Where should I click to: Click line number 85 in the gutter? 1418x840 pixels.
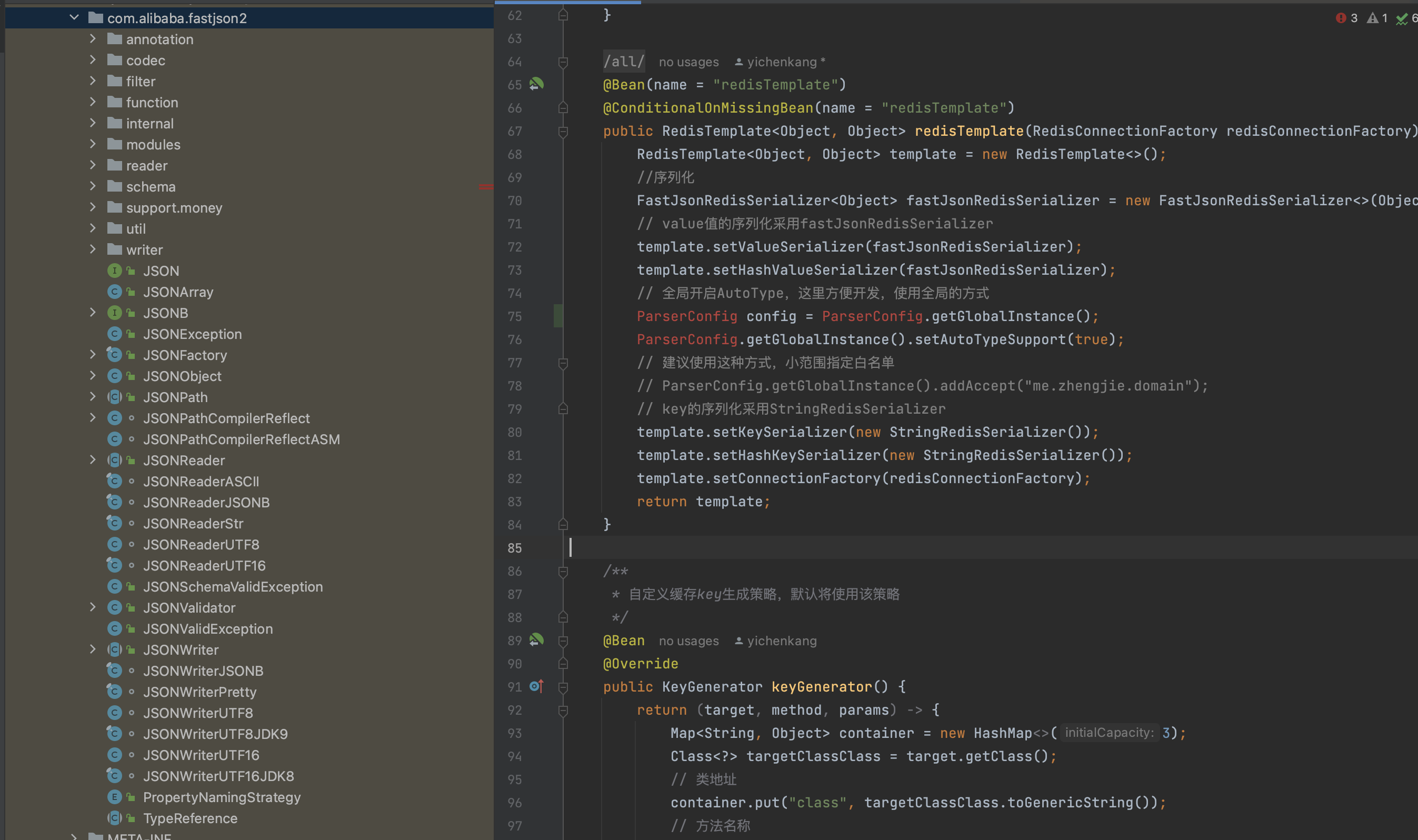coord(514,547)
